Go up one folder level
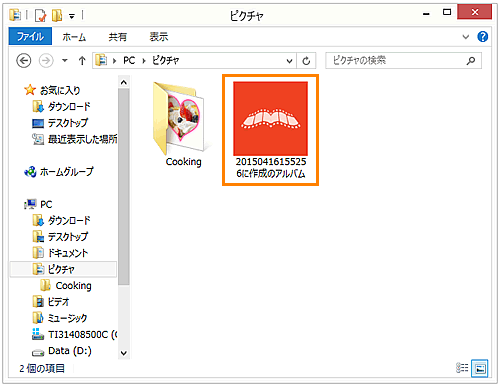 (82, 61)
